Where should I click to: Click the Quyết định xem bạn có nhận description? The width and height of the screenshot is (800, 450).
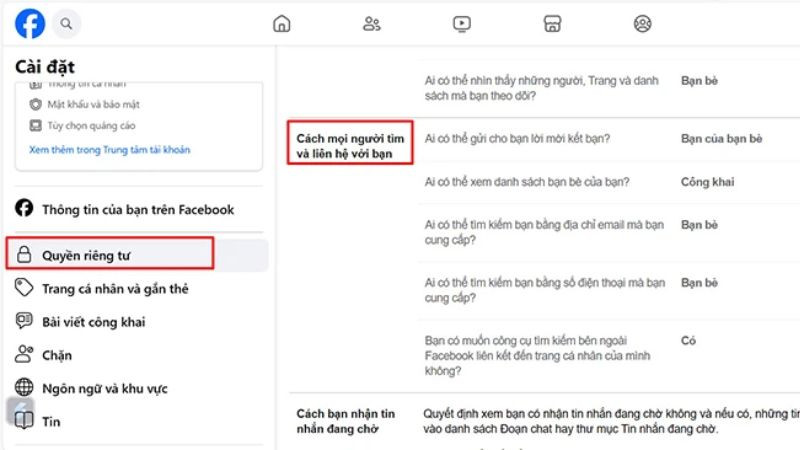611,421
